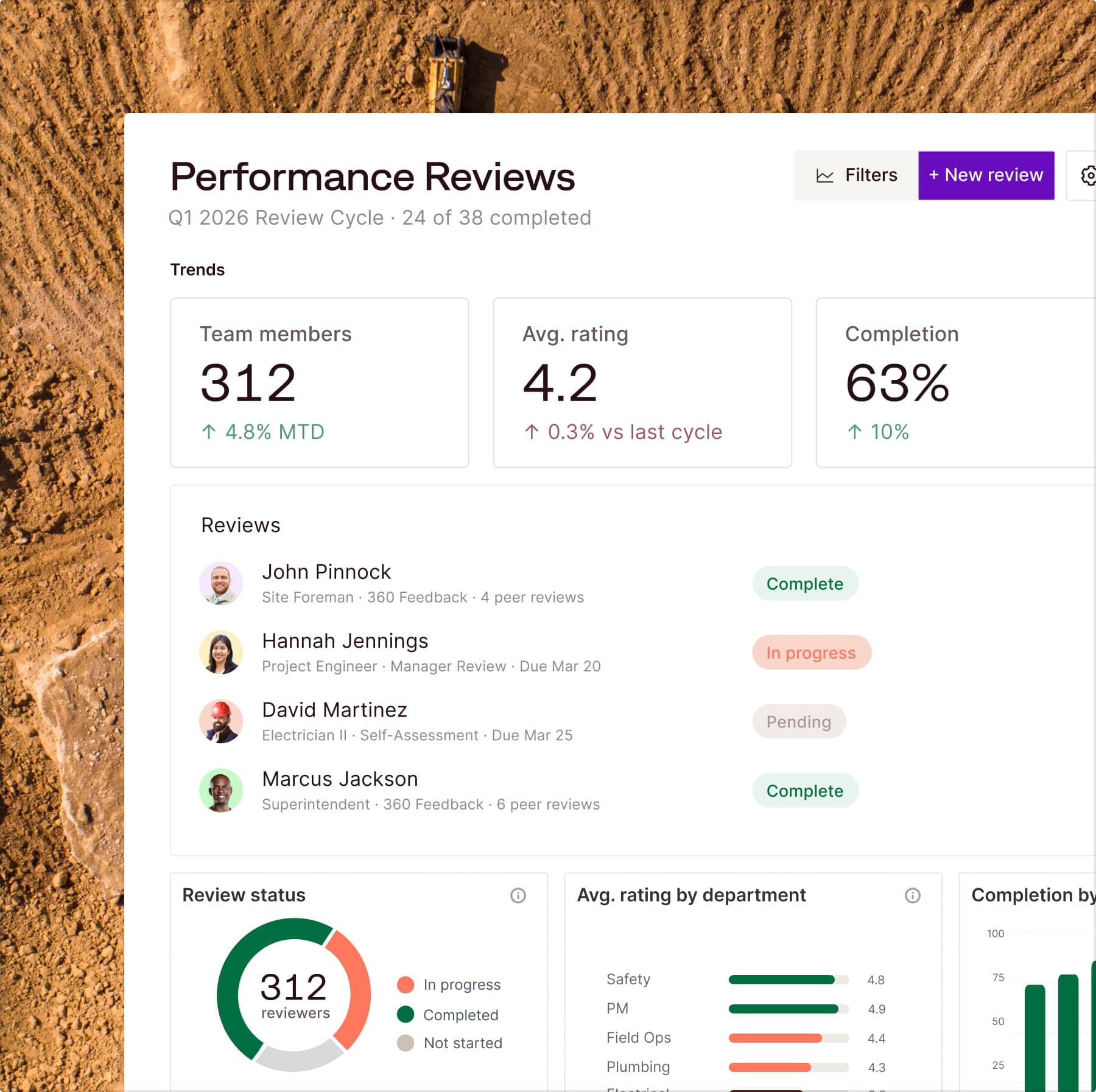Open John Pinnock's Complete status badge
The width and height of the screenshot is (1096, 1092).
point(805,583)
